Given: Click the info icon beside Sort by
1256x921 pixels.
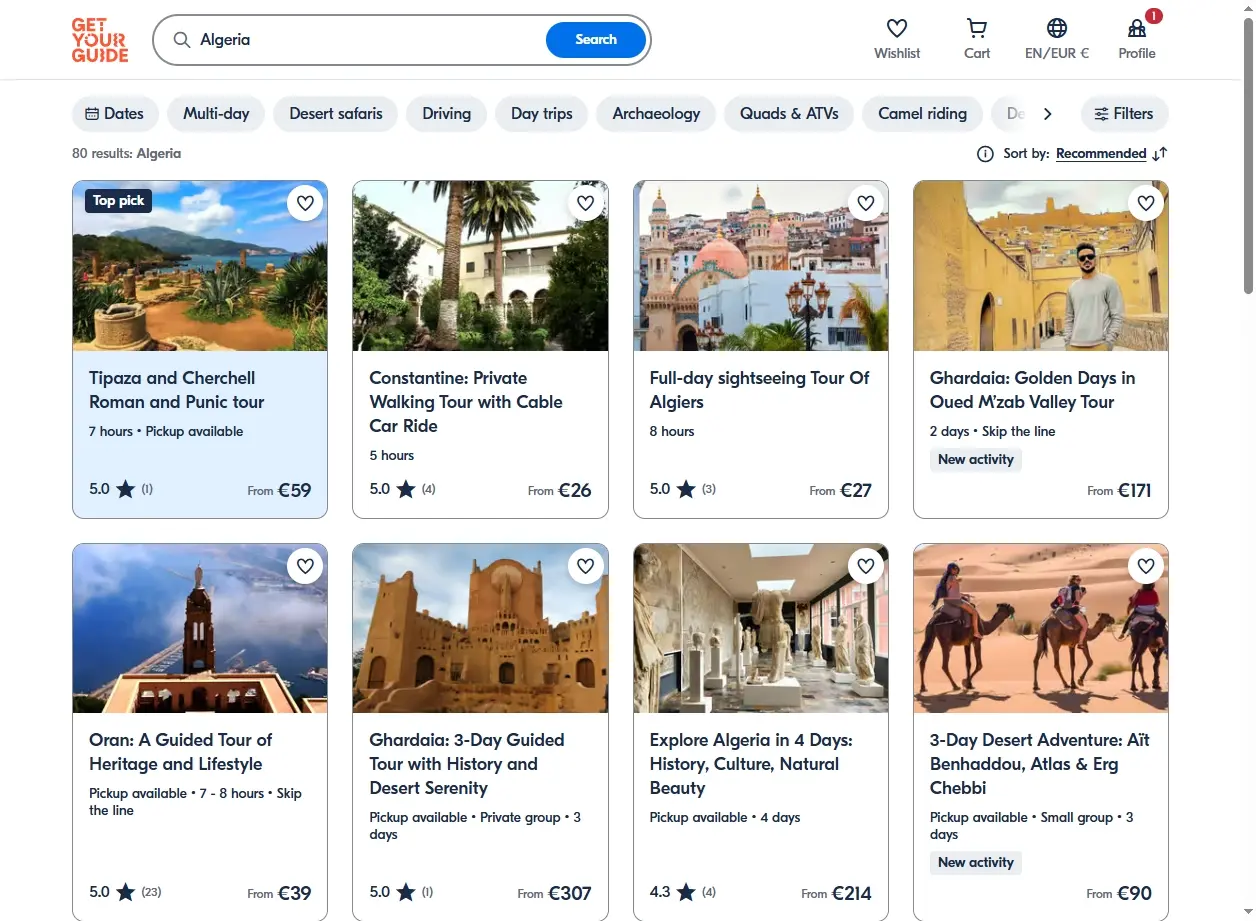Looking at the screenshot, I should [985, 153].
